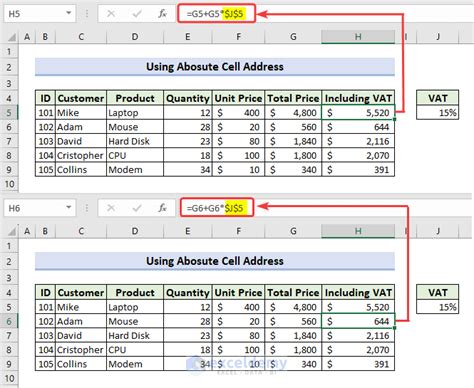Screen dimensions: 474x388
Task: Click the Select All corner triangle in the lower sheet
Action: [11, 231]
